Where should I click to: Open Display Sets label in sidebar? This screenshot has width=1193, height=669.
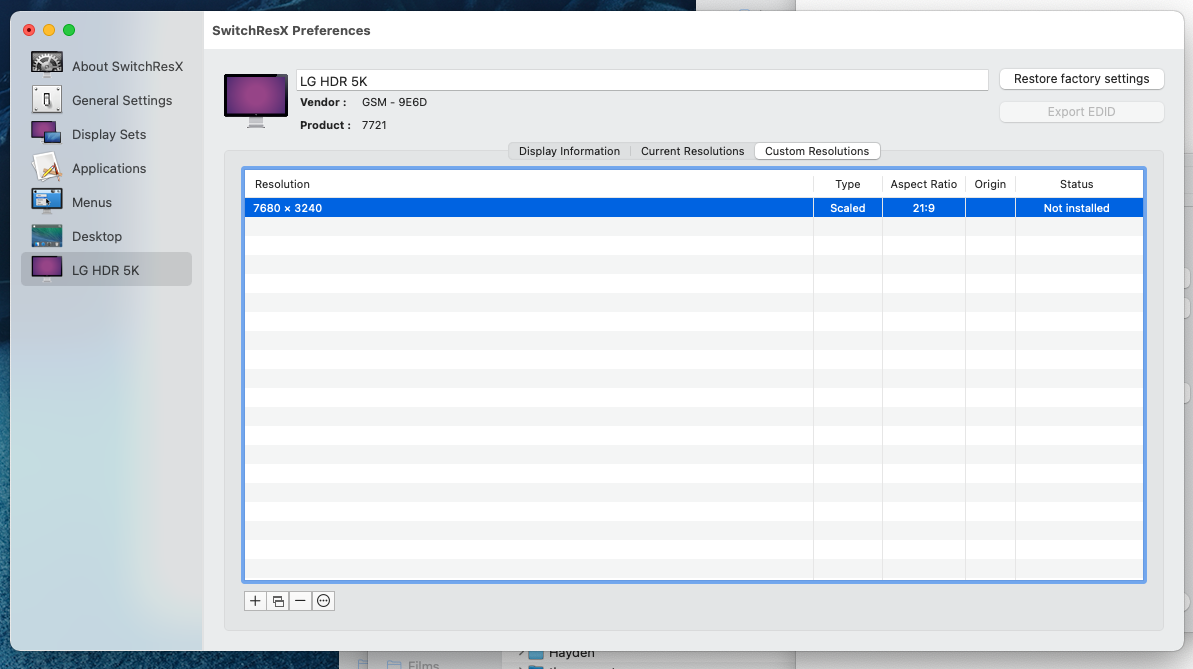[109, 135]
